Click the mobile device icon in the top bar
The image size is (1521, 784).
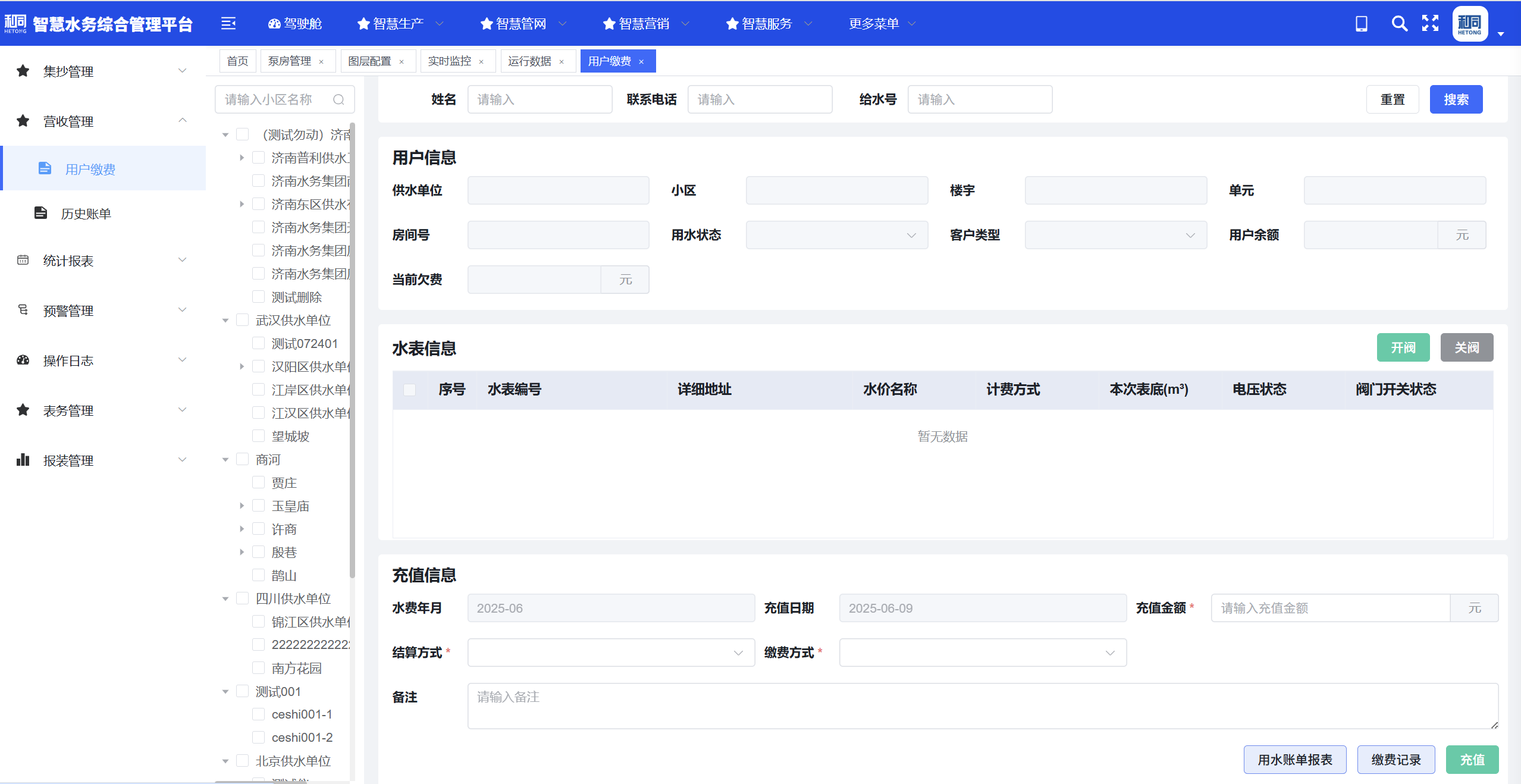[x=1361, y=23]
